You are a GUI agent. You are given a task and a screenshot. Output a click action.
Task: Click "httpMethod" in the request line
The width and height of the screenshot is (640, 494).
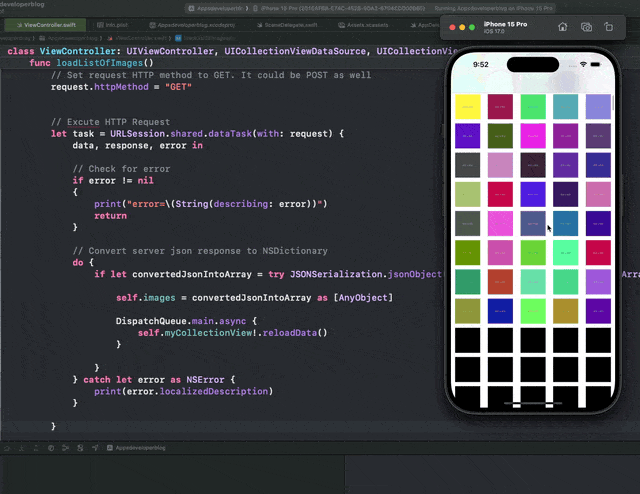click(121, 87)
